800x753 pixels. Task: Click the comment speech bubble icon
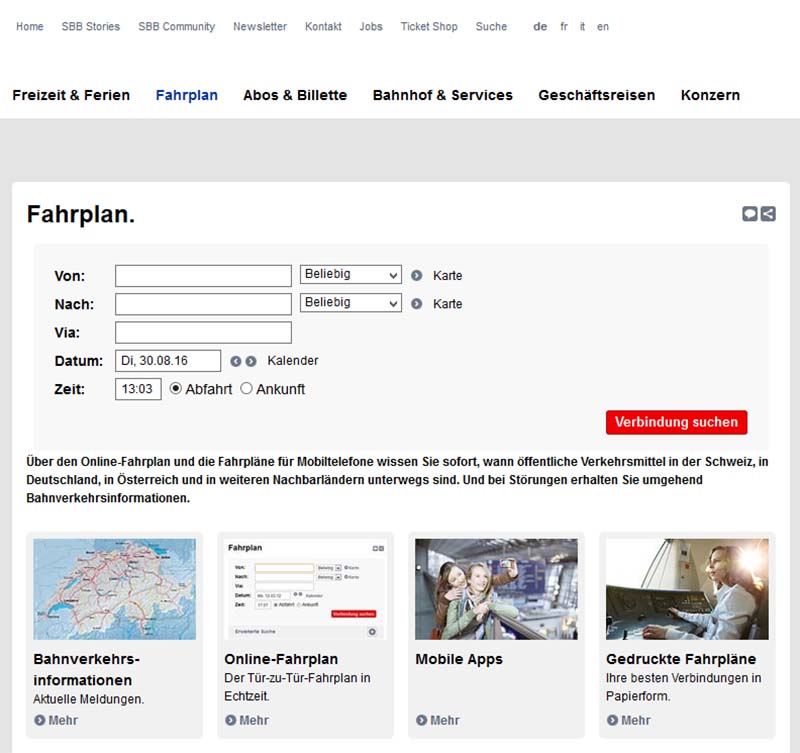(x=750, y=213)
